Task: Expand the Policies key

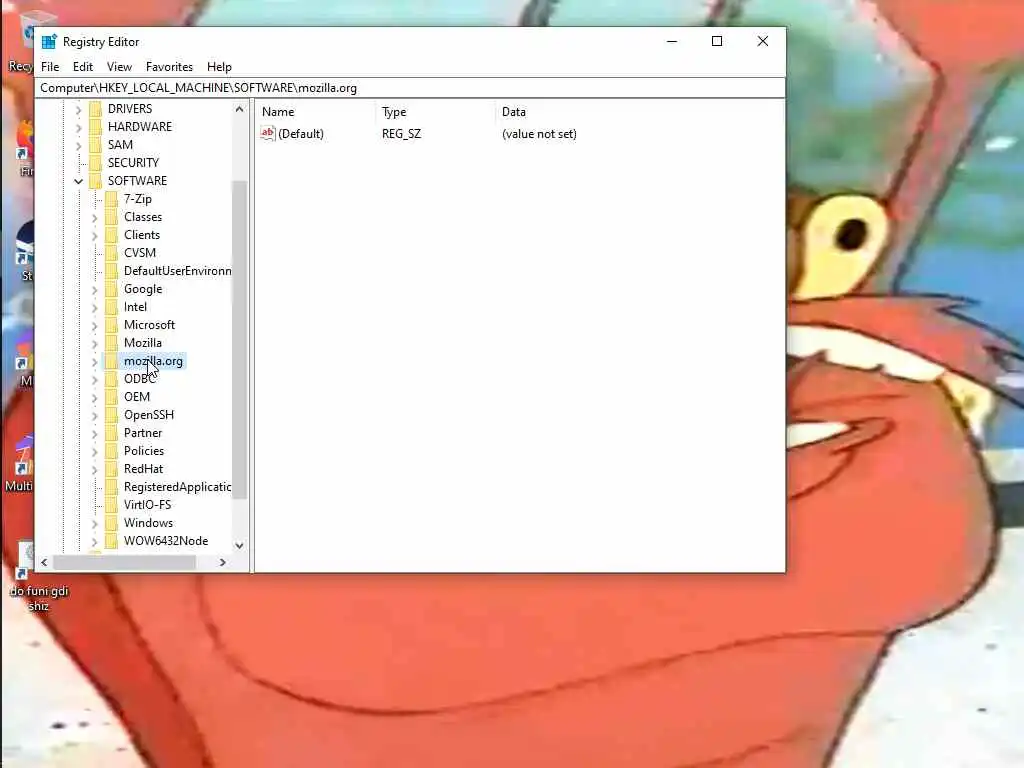Action: pos(95,451)
